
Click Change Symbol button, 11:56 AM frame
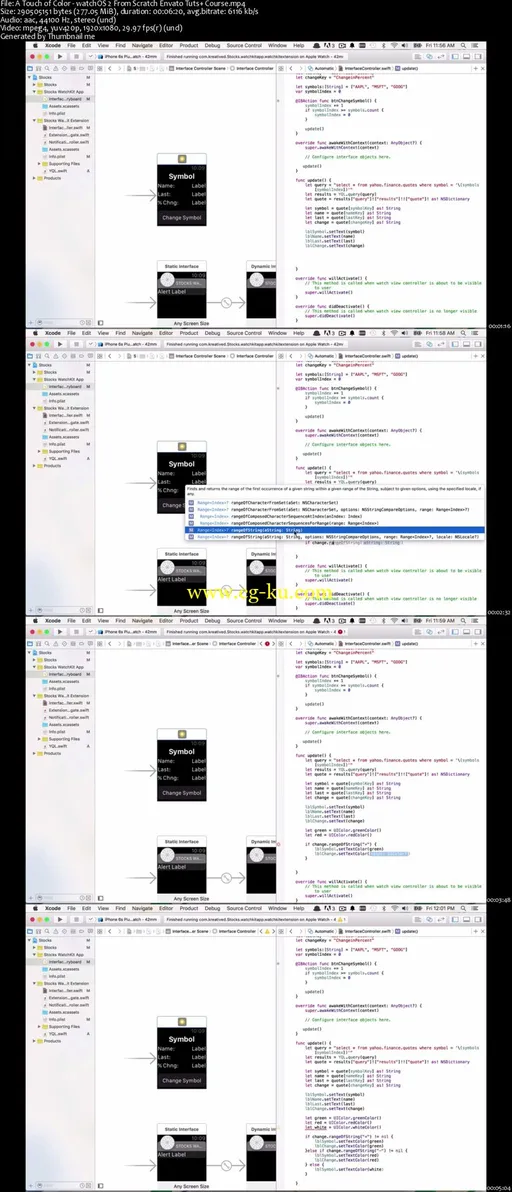tap(182, 217)
